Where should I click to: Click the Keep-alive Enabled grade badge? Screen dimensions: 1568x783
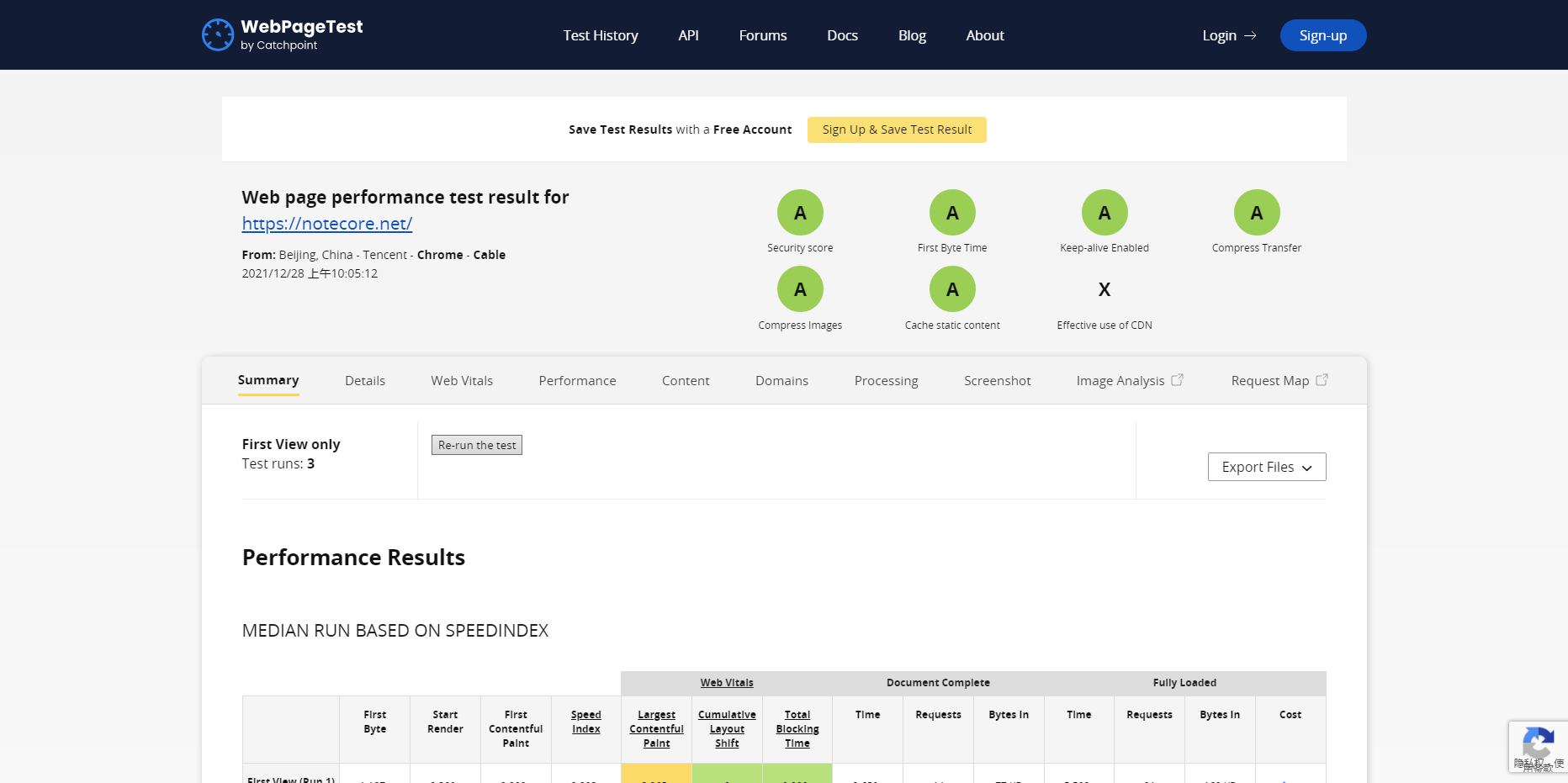[1104, 213]
